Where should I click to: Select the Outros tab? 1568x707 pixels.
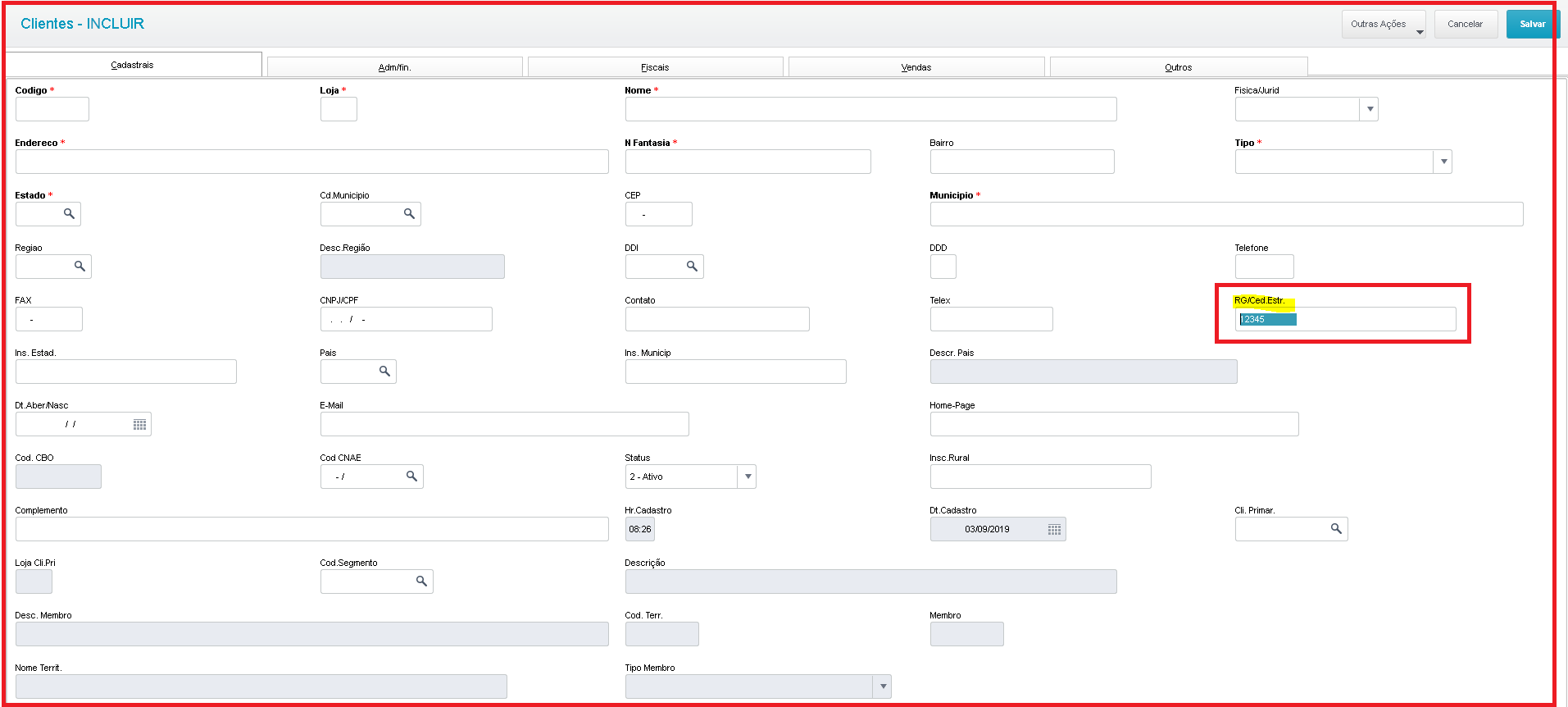[1179, 67]
